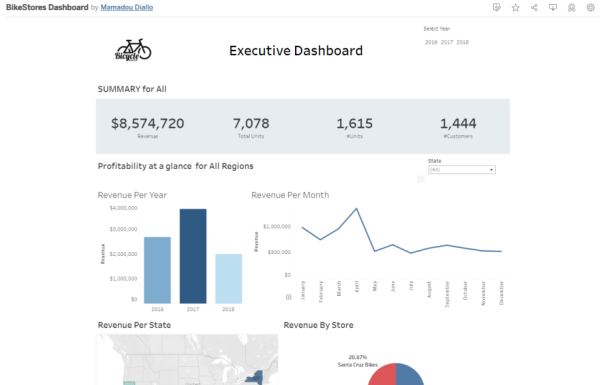Favorite the dashboard with the star icon
The width and height of the screenshot is (600, 385).
coord(515,7)
